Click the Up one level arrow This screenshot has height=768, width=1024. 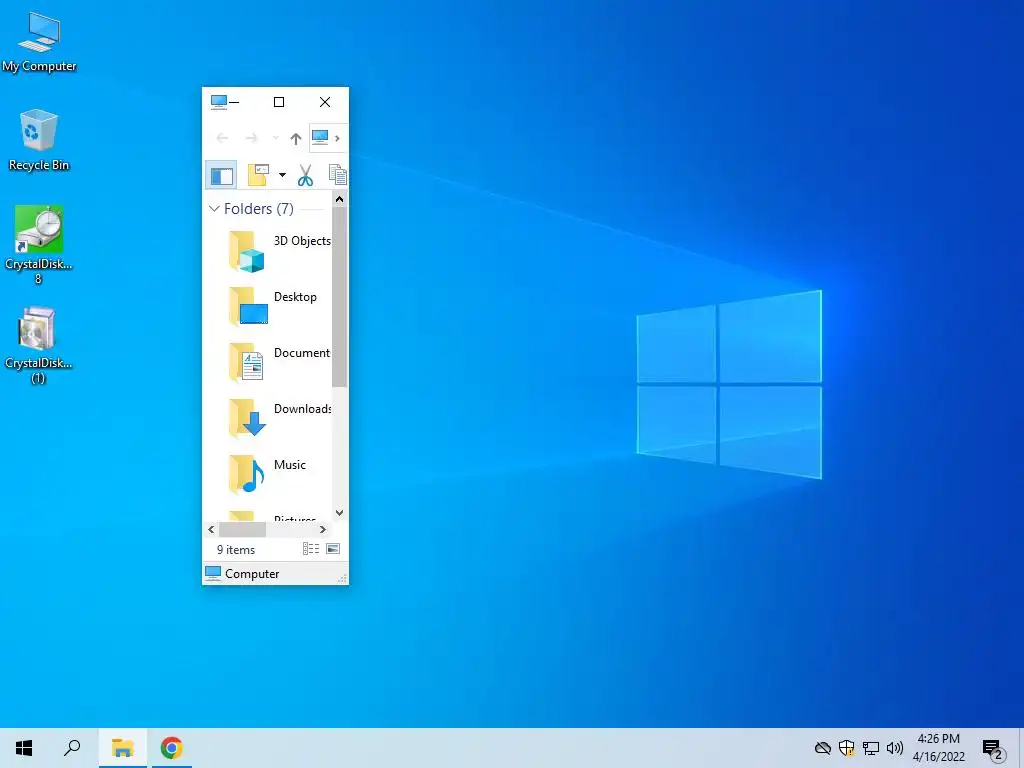(x=296, y=138)
